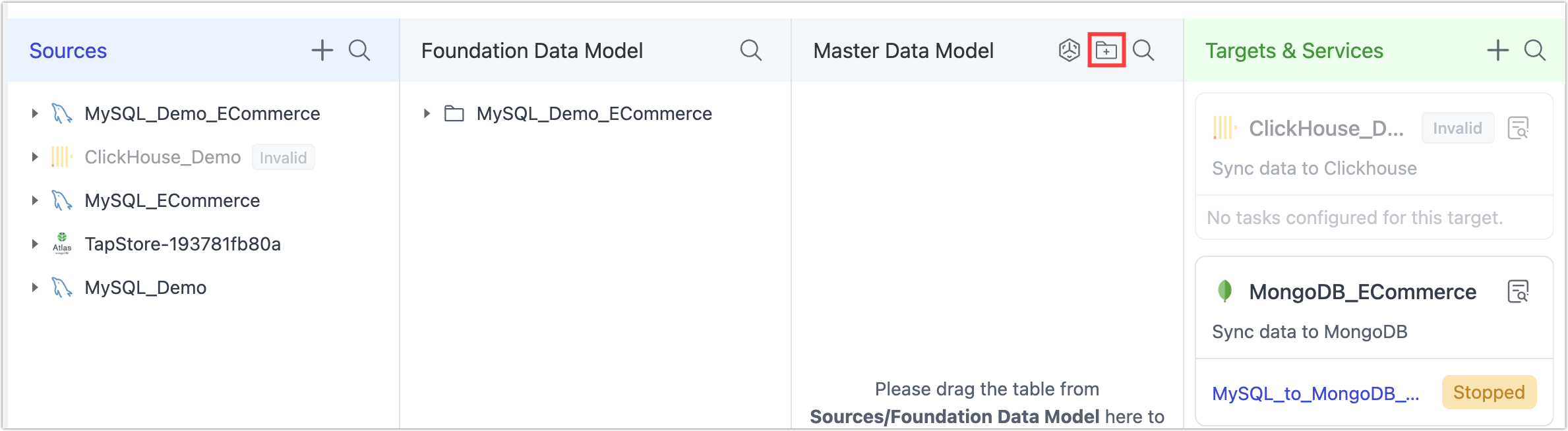Open the MySQL_to_MongoDB_... task link
This screenshot has height=431, width=1568.
pos(1315,393)
